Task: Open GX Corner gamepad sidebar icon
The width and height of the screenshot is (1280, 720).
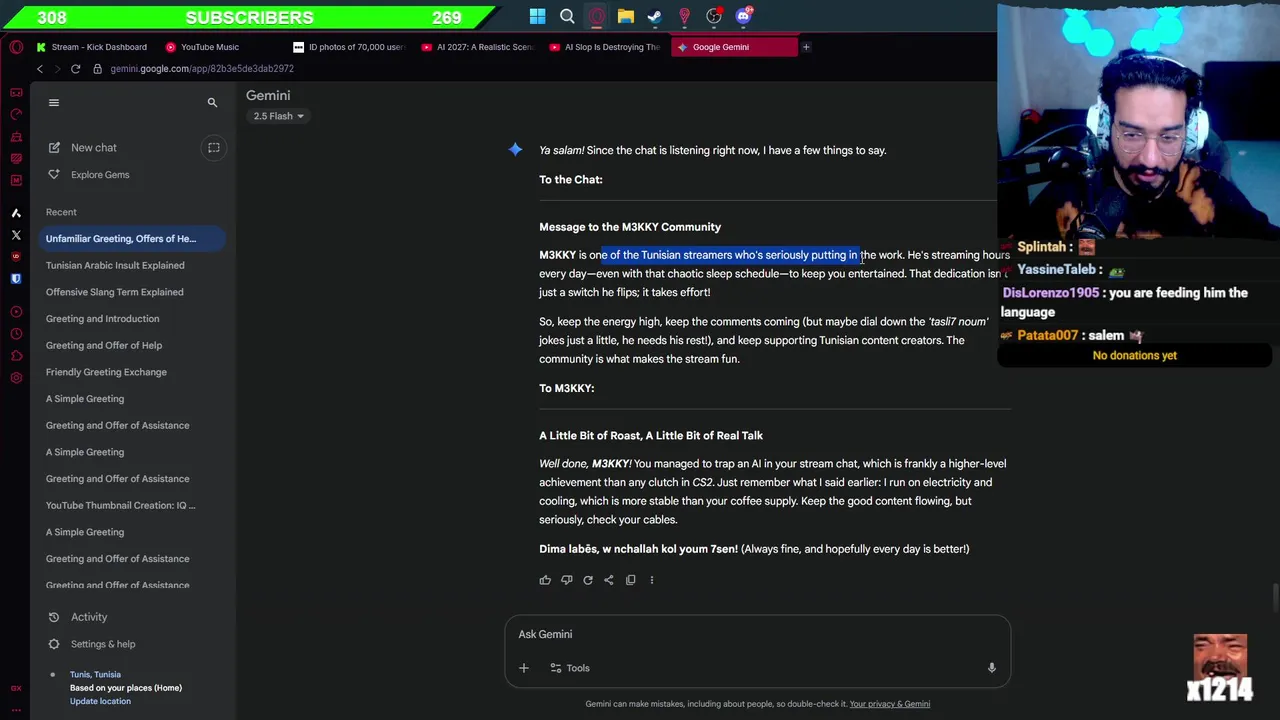Action: [x=16, y=92]
